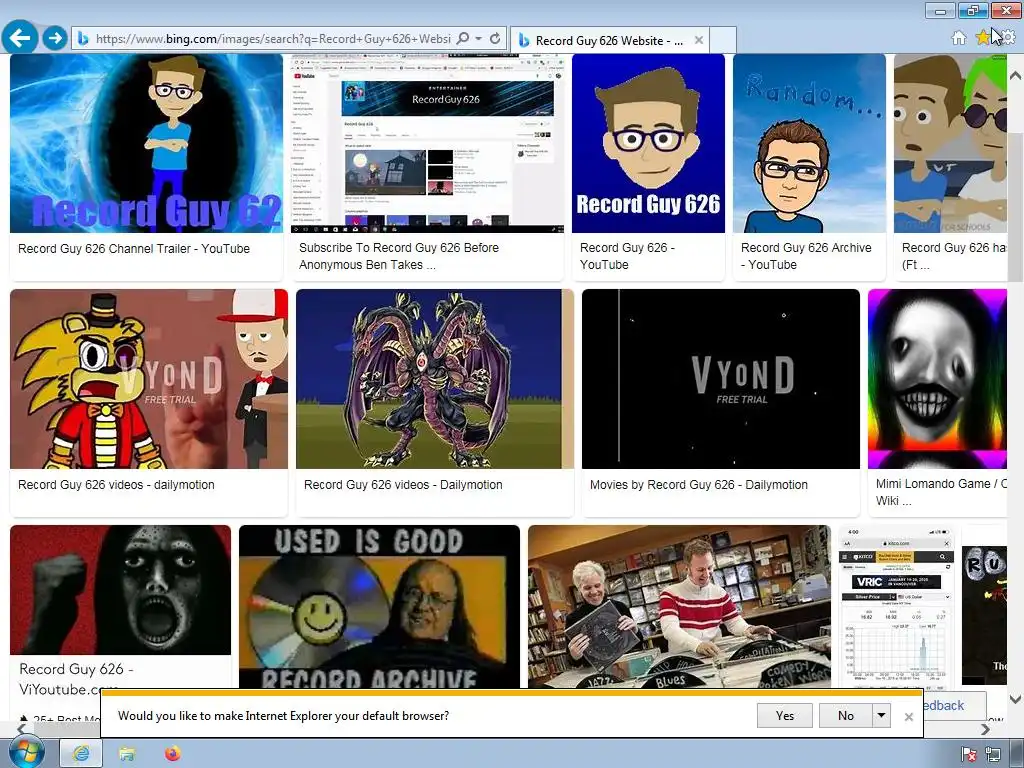The height and width of the screenshot is (768, 1024).
Task: Open Favorites star icon
Action: tap(983, 38)
